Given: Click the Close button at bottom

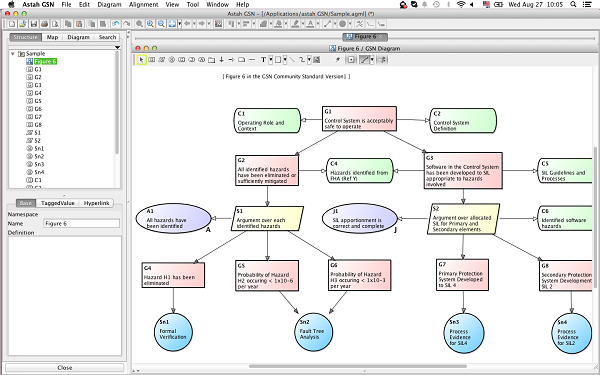Looking at the screenshot, I should (x=65, y=368).
